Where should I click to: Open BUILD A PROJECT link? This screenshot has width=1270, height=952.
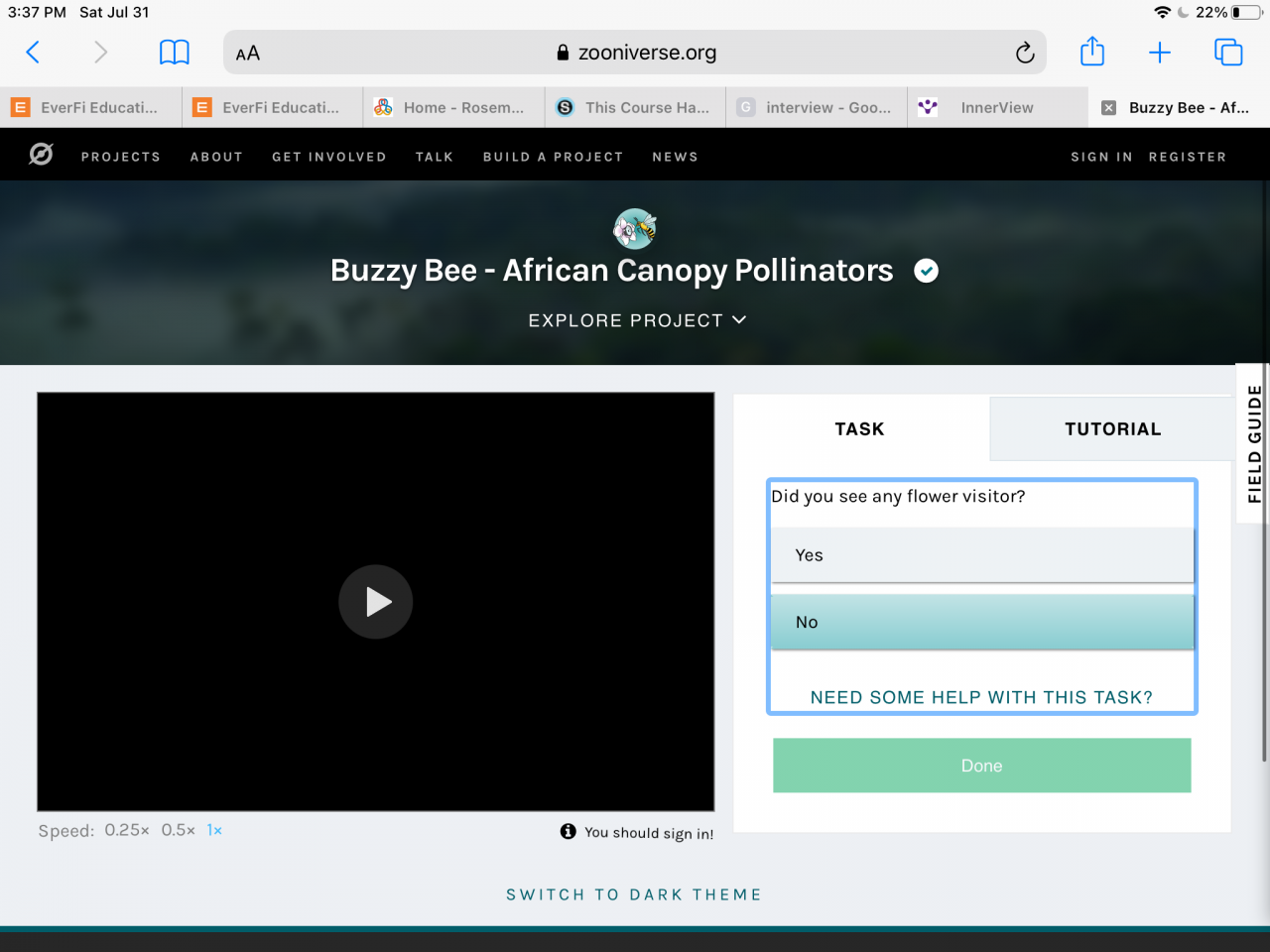[554, 157]
